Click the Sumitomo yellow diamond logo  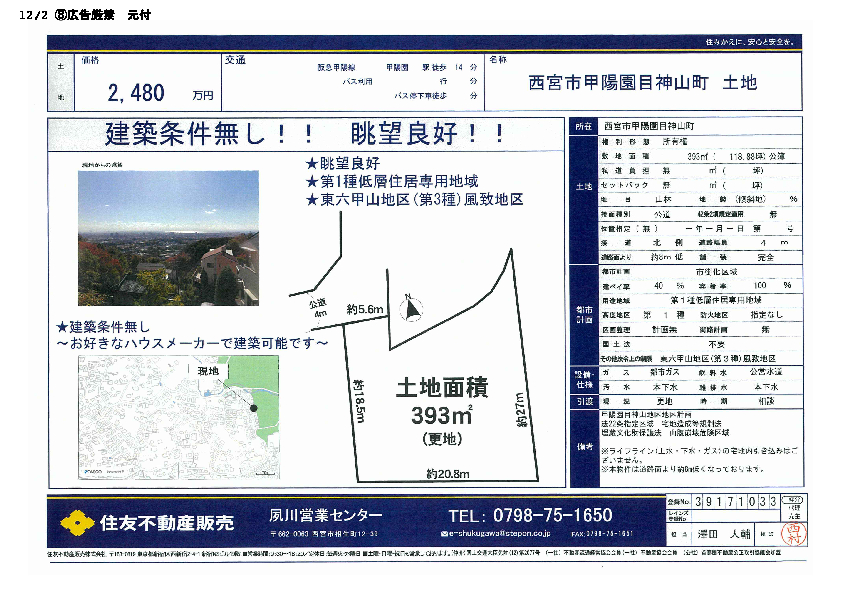[77, 521]
